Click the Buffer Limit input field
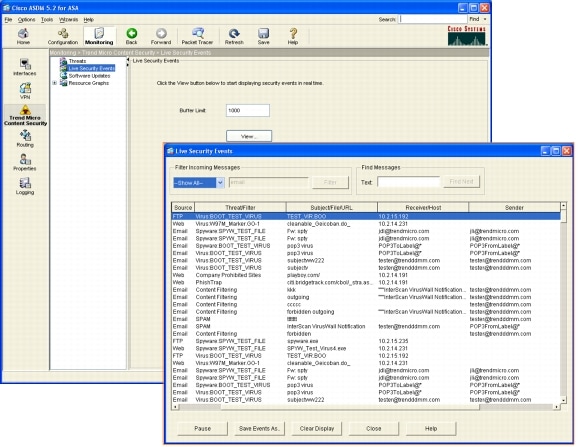 click(x=248, y=111)
